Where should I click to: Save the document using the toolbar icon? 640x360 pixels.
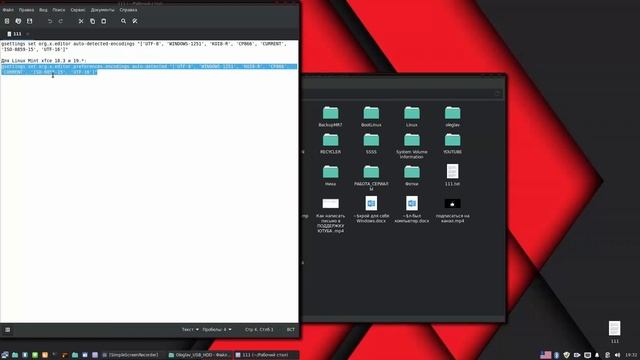pos(29,21)
